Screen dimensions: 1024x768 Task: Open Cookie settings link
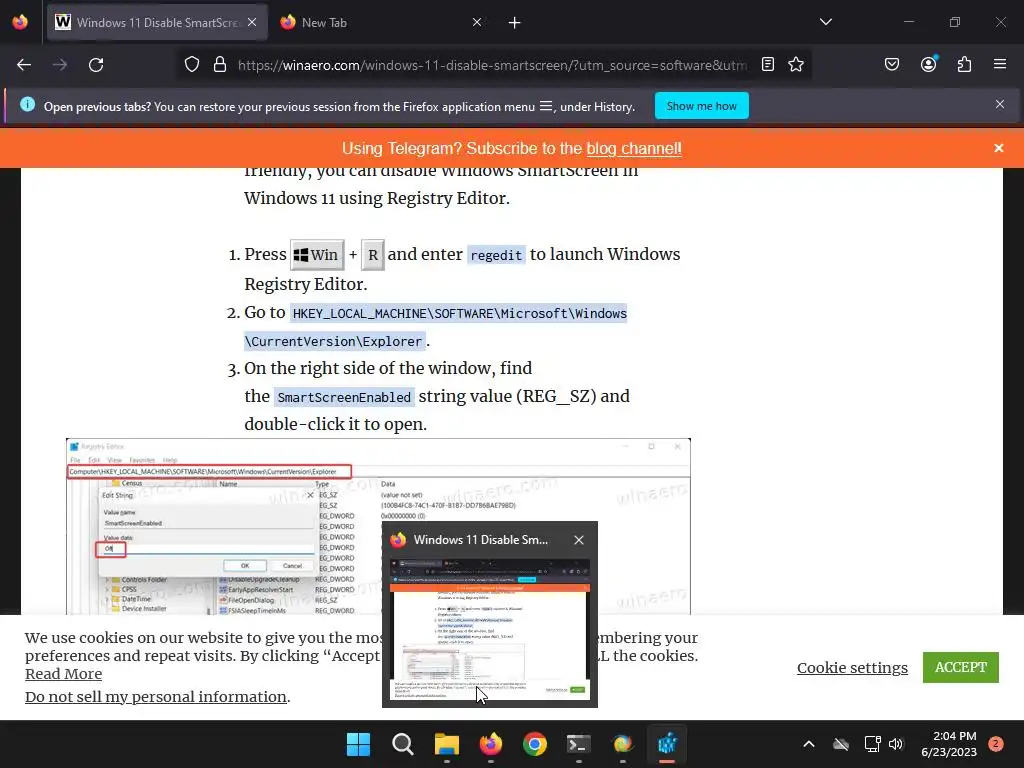pyautogui.click(x=852, y=667)
